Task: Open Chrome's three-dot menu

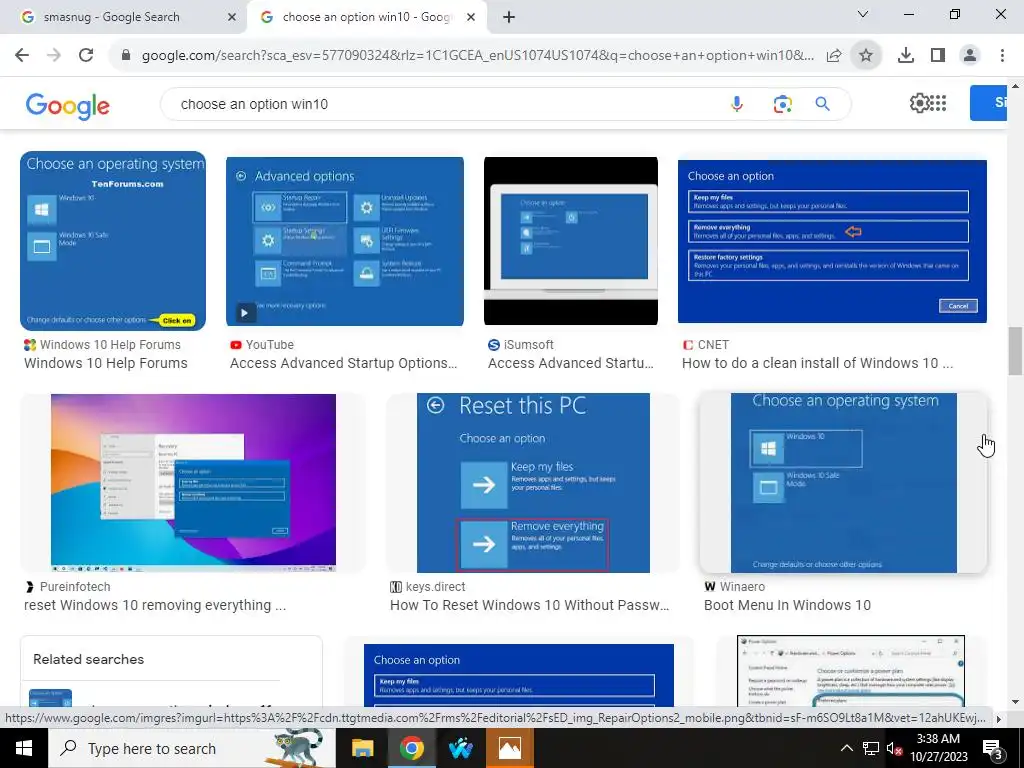Action: (1002, 56)
